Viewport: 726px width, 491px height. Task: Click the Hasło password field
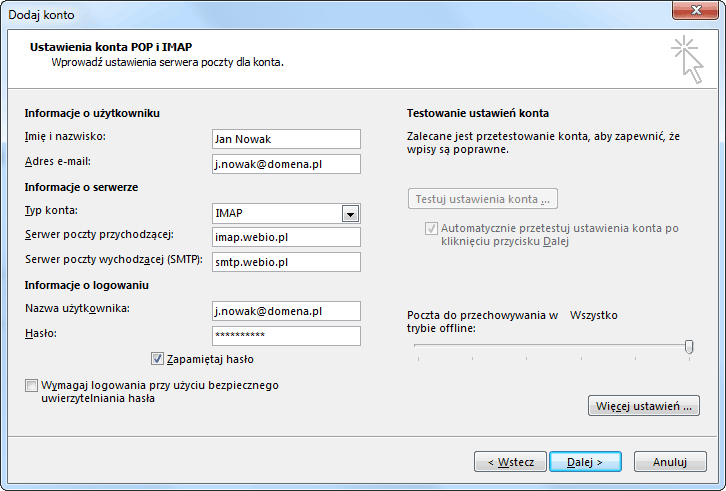(286, 336)
